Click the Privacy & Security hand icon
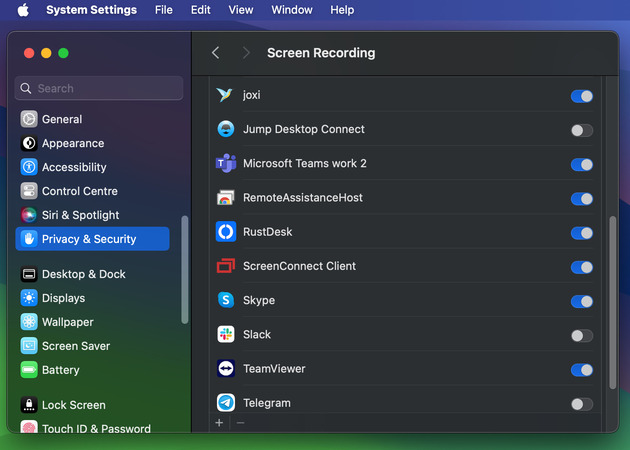This screenshot has width=630, height=450. pyautogui.click(x=29, y=239)
